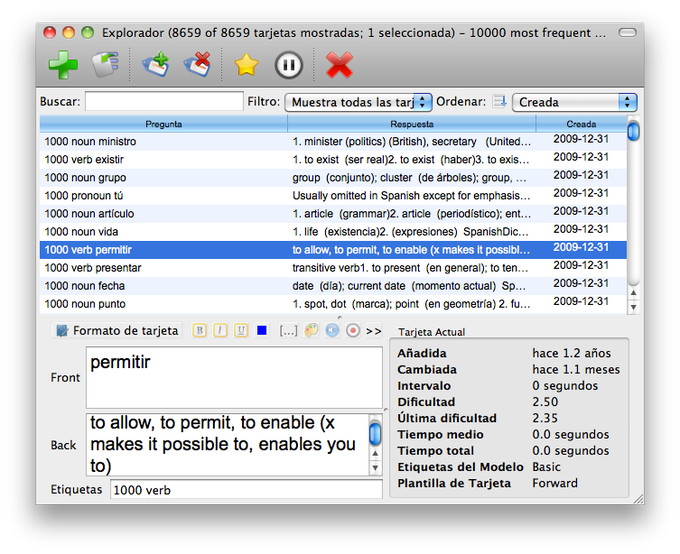Click the Buscar search field

pyautogui.click(x=164, y=102)
